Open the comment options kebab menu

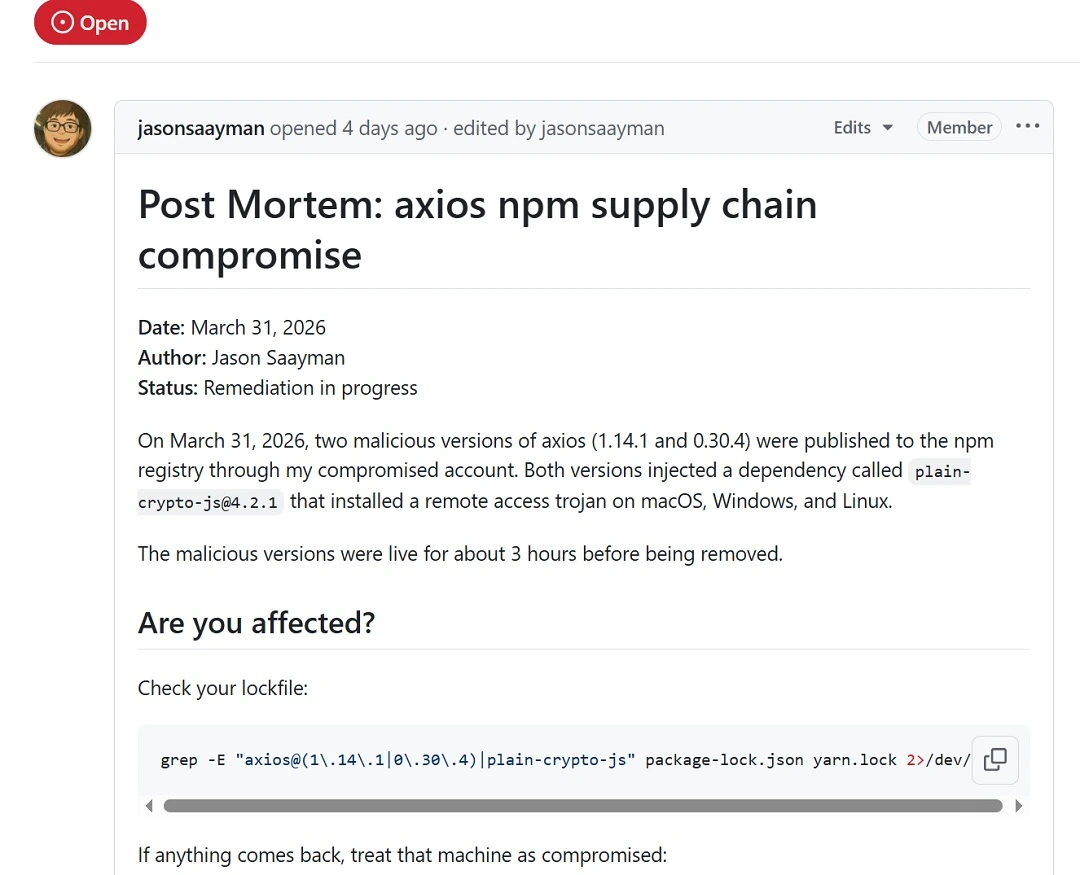click(x=1028, y=127)
